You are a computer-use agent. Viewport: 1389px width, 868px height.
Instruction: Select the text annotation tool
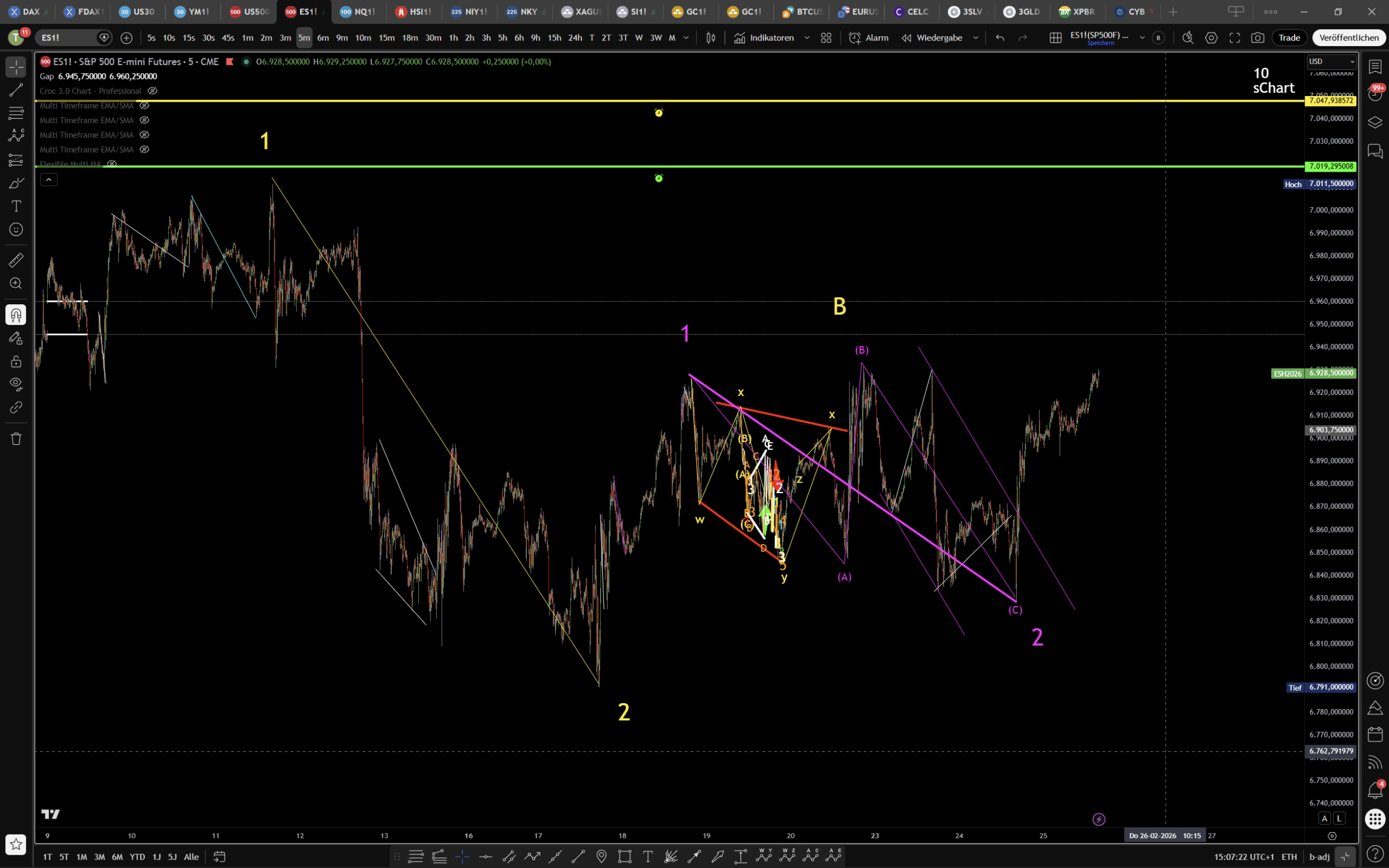coord(16,206)
